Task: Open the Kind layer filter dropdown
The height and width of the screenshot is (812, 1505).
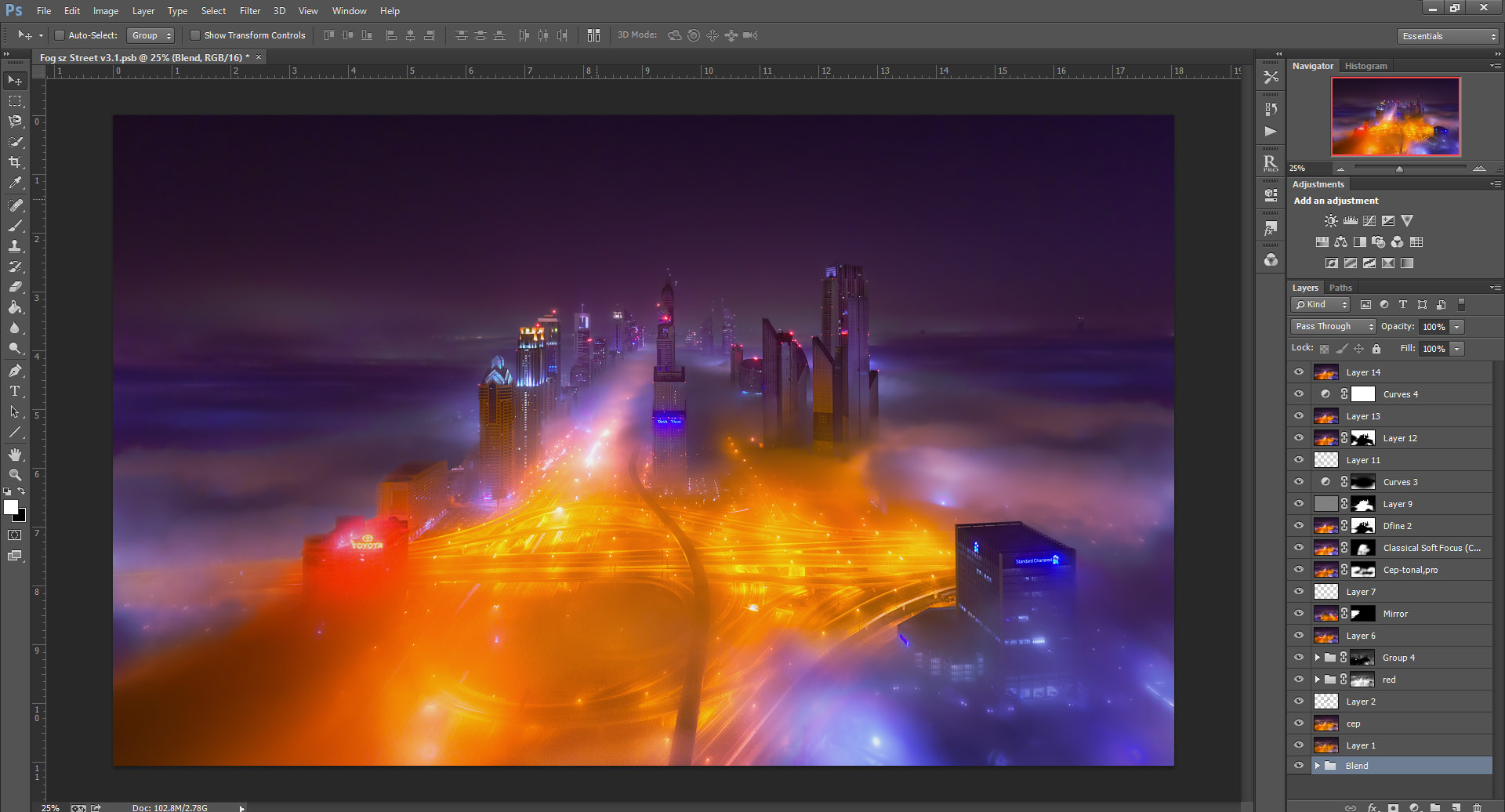Action: (x=1321, y=305)
